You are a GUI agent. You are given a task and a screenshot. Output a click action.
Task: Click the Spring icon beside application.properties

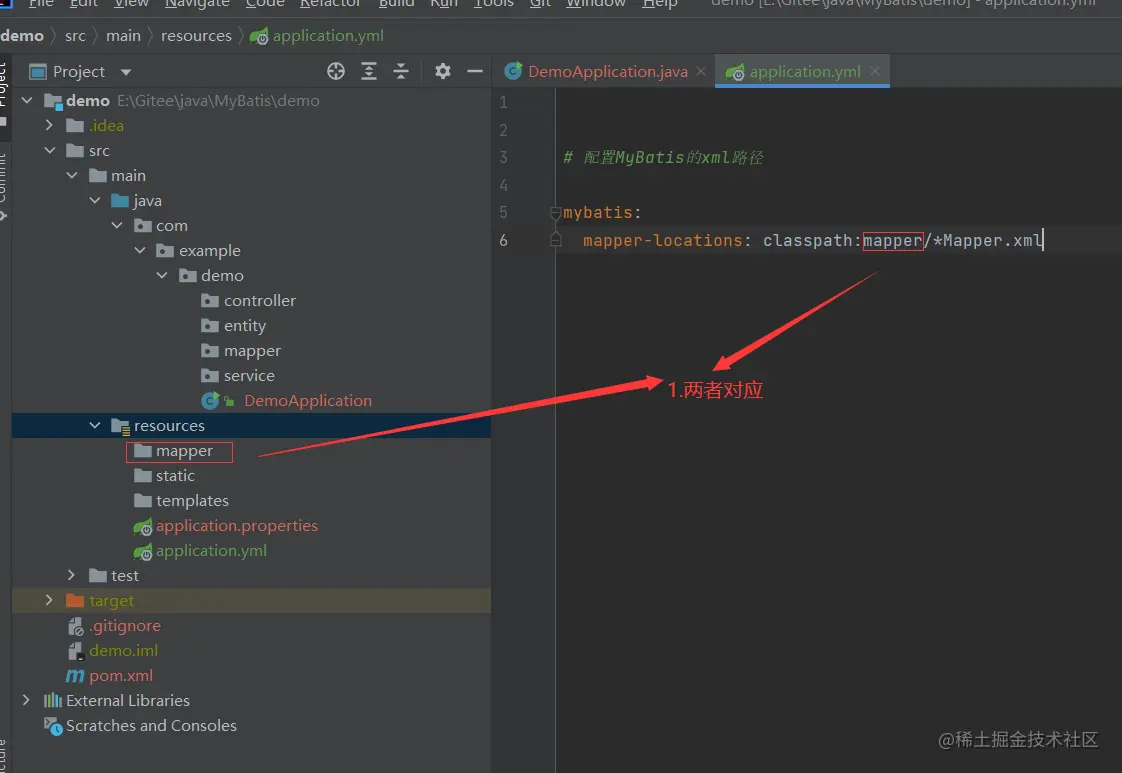click(x=143, y=527)
